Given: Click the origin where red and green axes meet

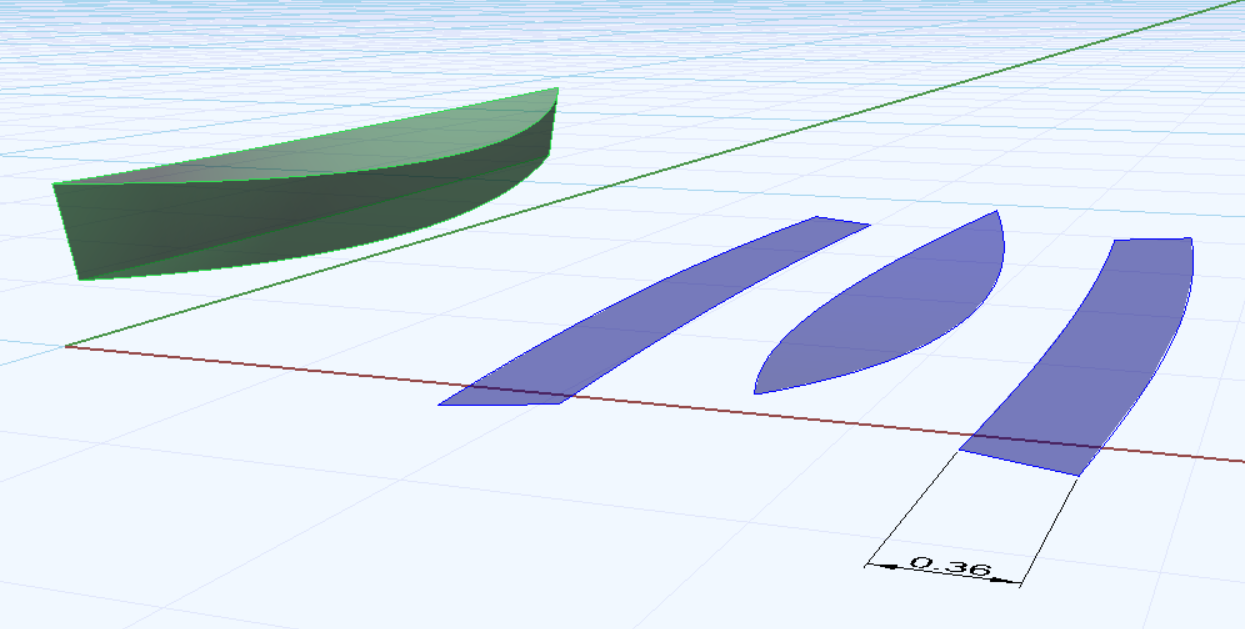Looking at the screenshot, I should click(x=66, y=346).
